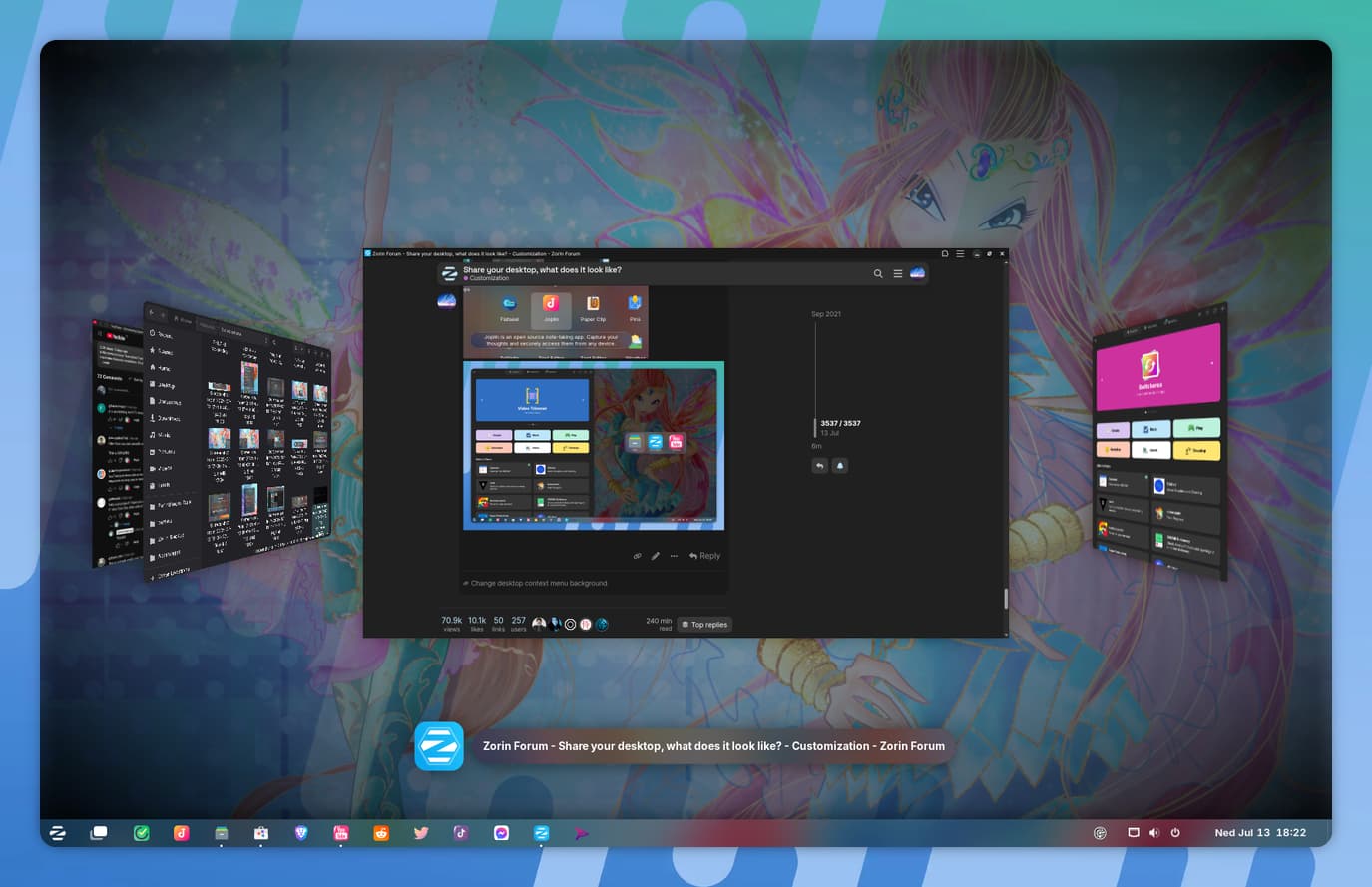1372x887 pixels.
Task: Click the round tray icon left of display icon
Action: 1100,833
